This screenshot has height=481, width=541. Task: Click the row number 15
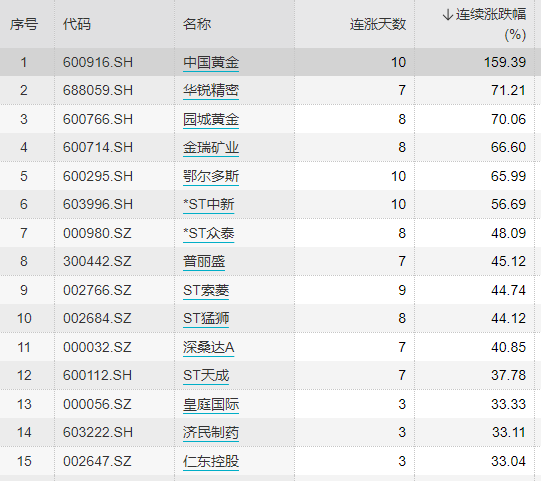(x=24, y=461)
